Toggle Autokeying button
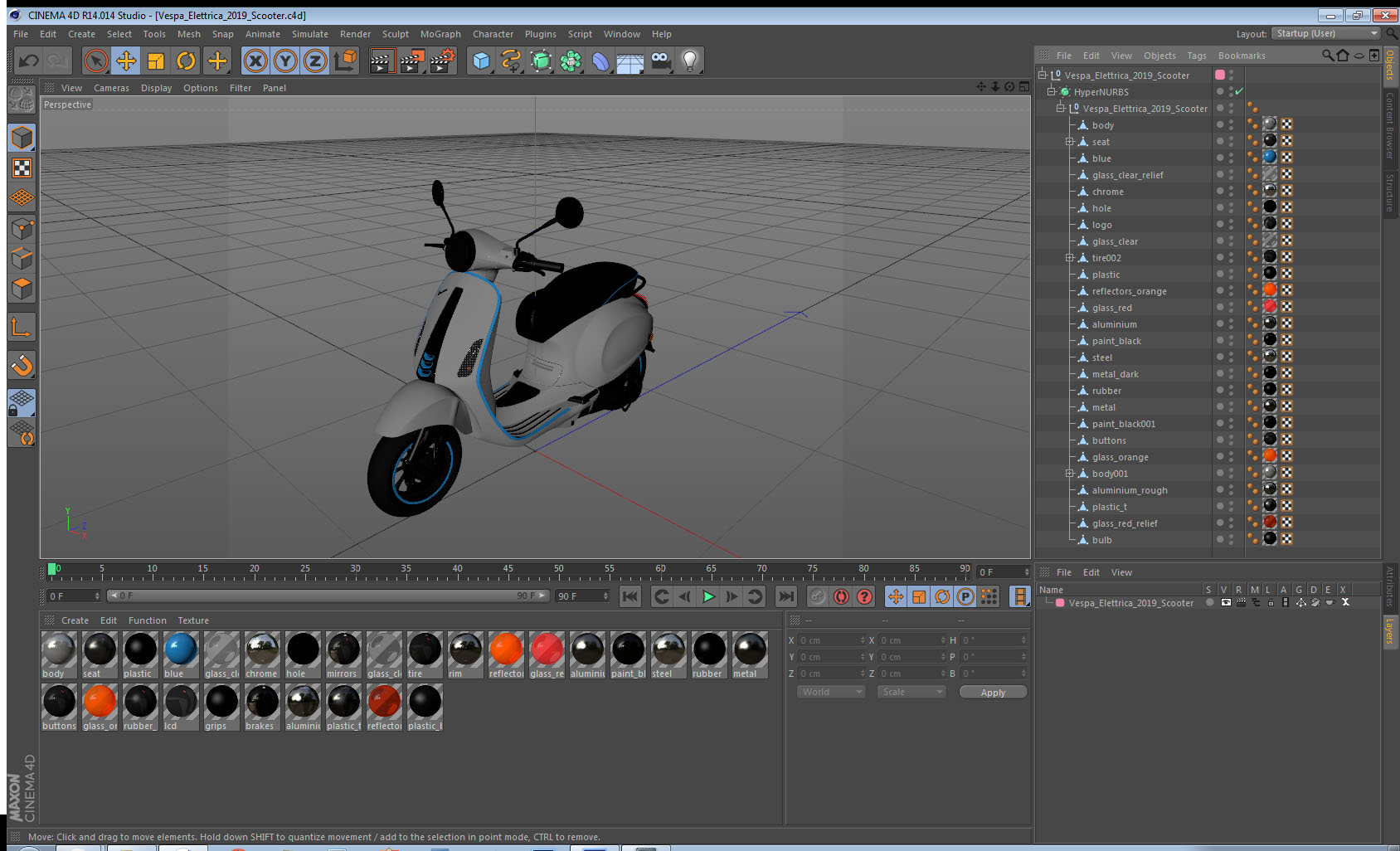The width and height of the screenshot is (1400, 851). point(841,596)
